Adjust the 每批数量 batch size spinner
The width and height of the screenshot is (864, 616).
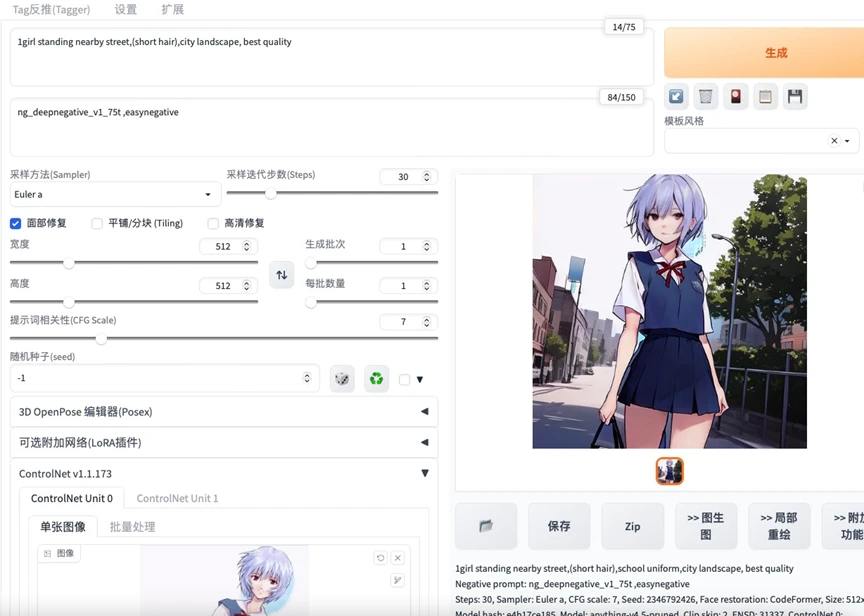[x=426, y=285]
